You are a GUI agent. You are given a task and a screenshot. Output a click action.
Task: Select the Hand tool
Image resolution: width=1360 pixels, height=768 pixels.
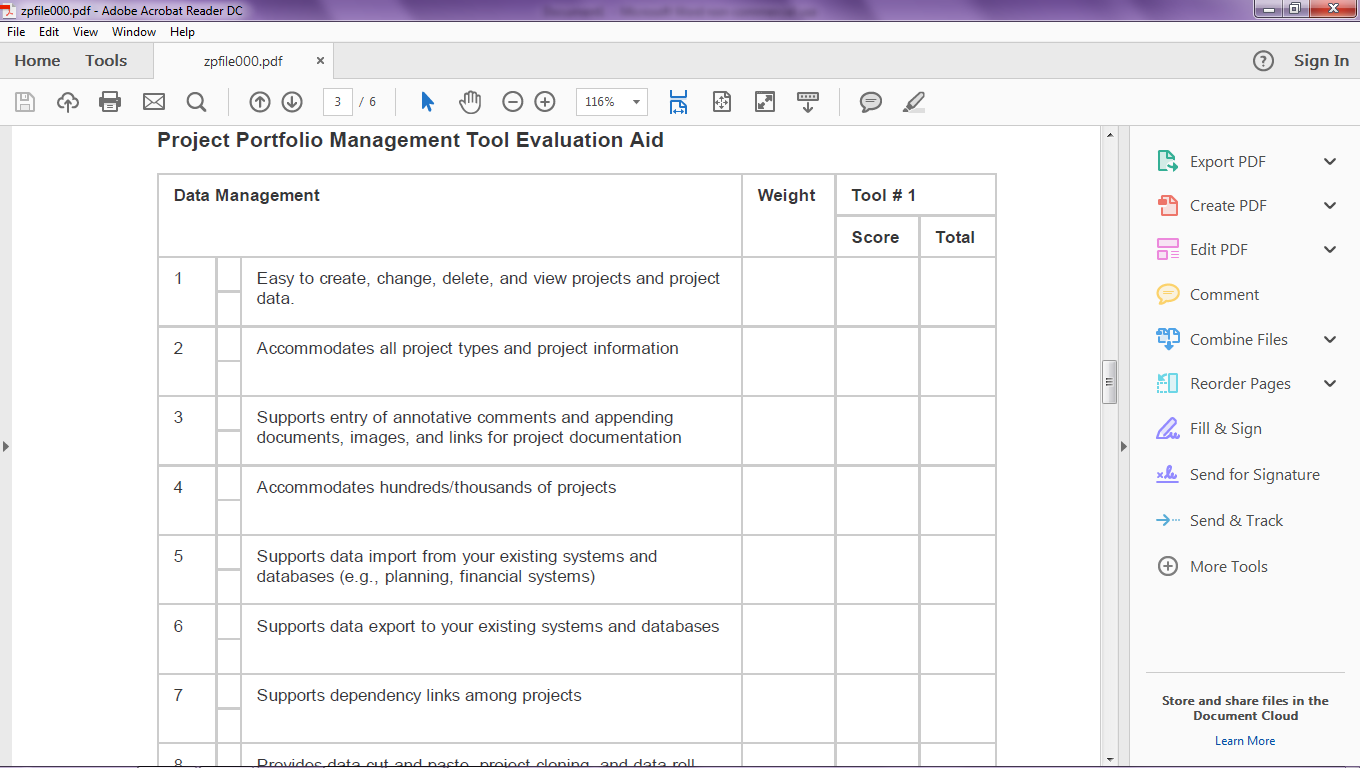click(469, 101)
